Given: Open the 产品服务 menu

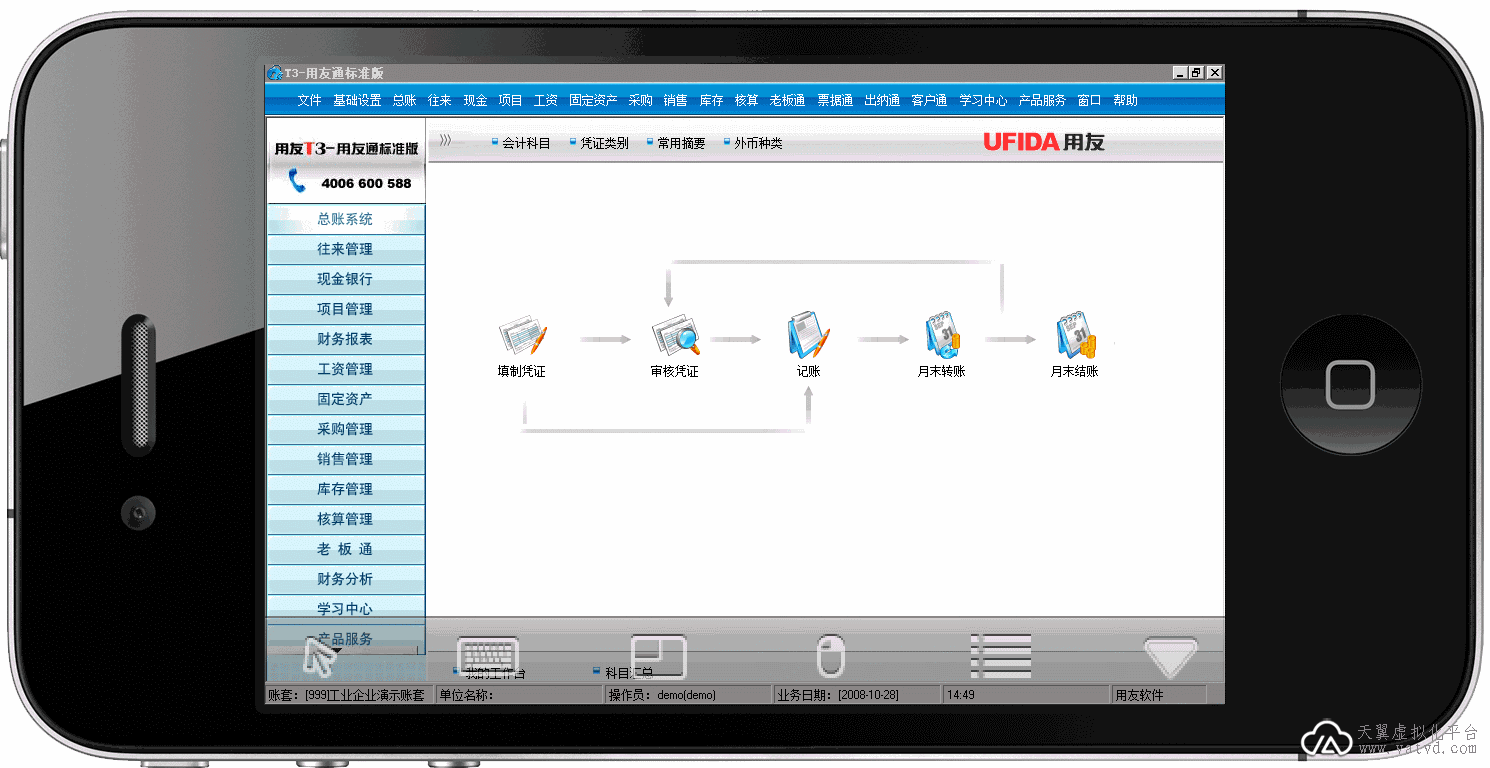Looking at the screenshot, I should [1042, 100].
